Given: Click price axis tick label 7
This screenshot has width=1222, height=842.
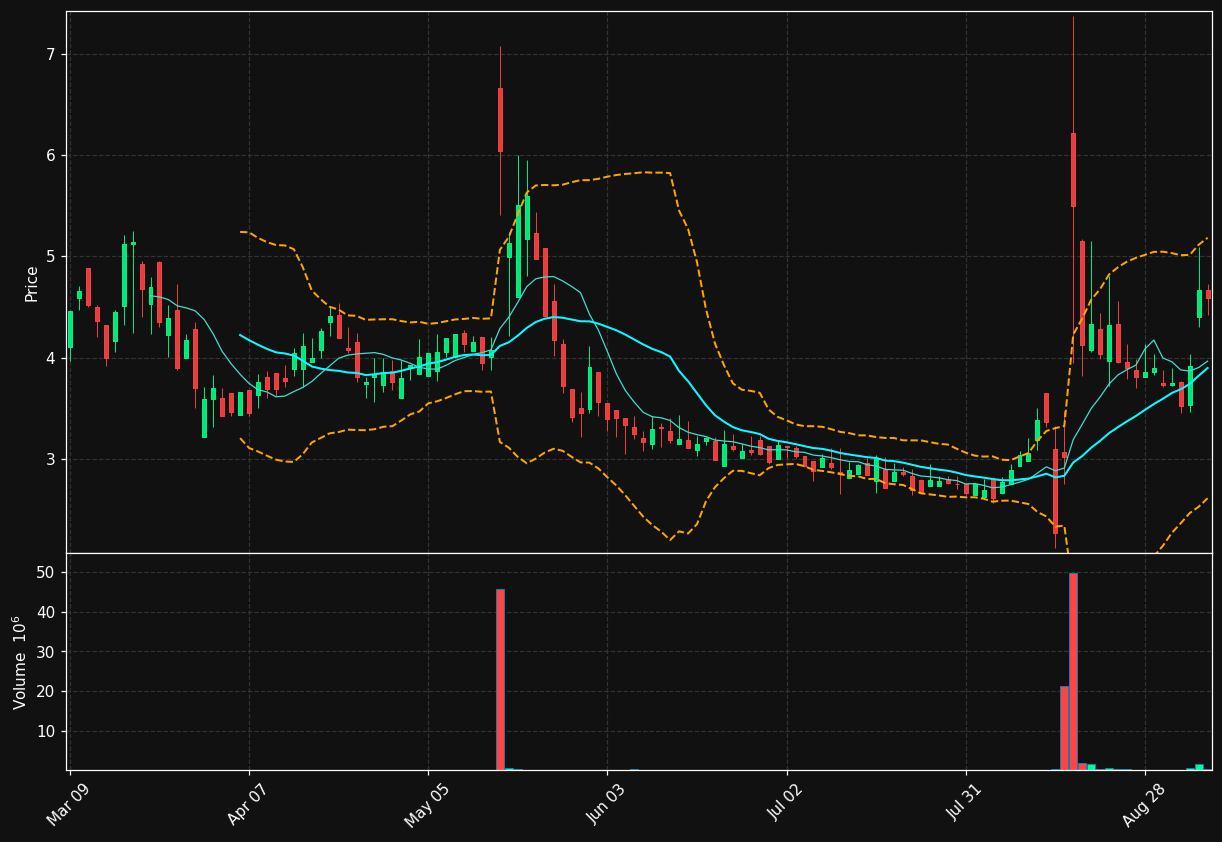Looking at the screenshot, I should coord(51,54).
